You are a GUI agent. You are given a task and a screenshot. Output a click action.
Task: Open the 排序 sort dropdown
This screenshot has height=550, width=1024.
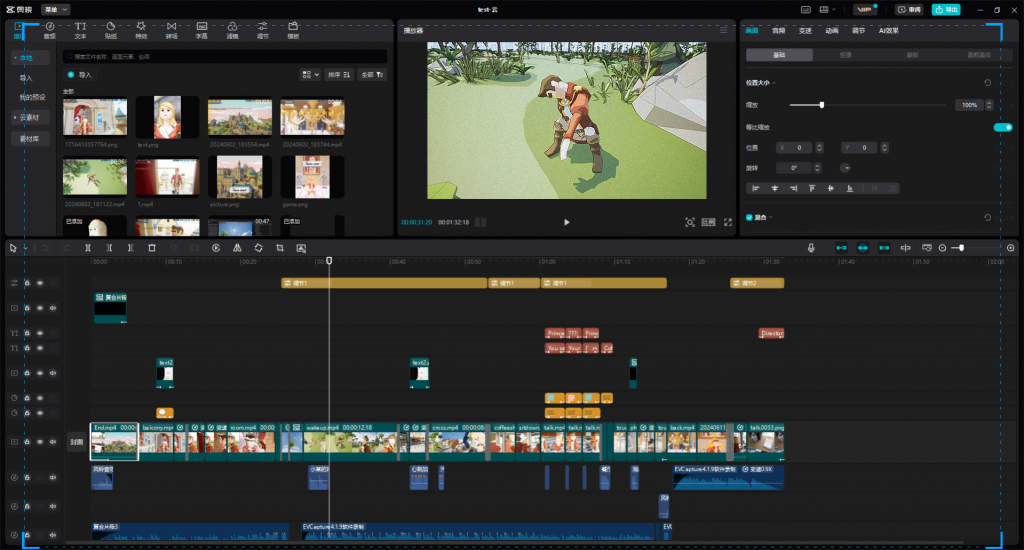(339, 74)
